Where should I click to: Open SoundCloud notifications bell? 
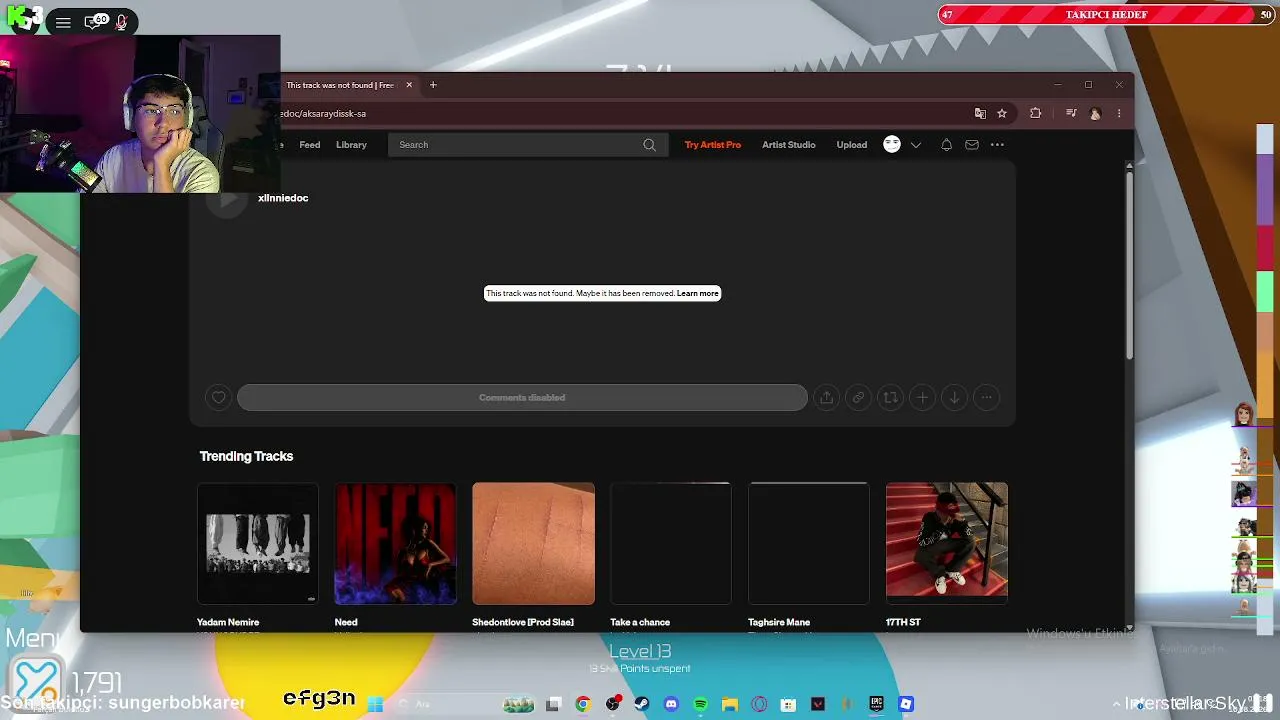click(x=946, y=145)
